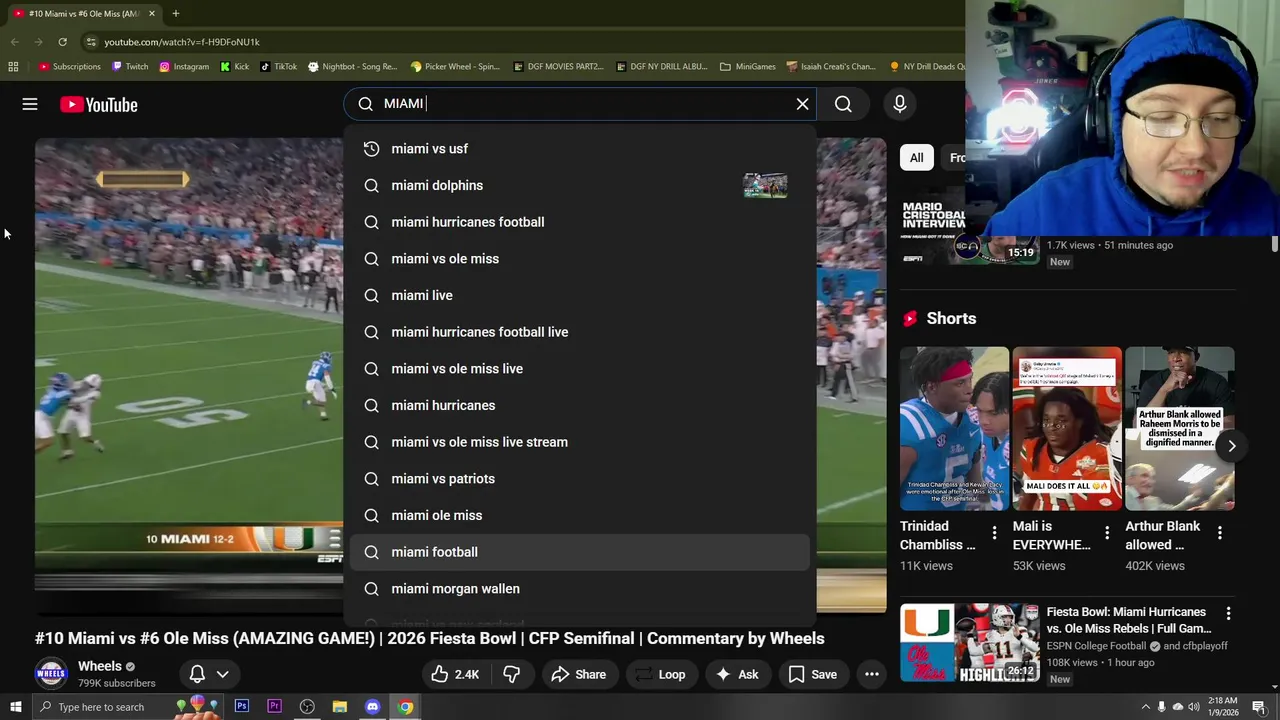Like the video (2.4K)

455,674
